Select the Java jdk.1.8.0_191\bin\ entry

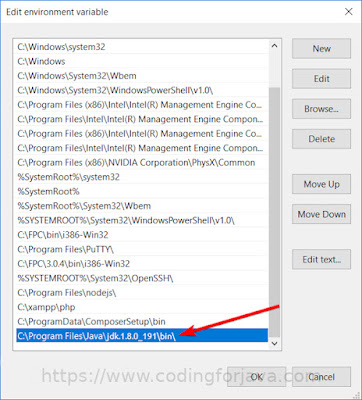click(142, 336)
